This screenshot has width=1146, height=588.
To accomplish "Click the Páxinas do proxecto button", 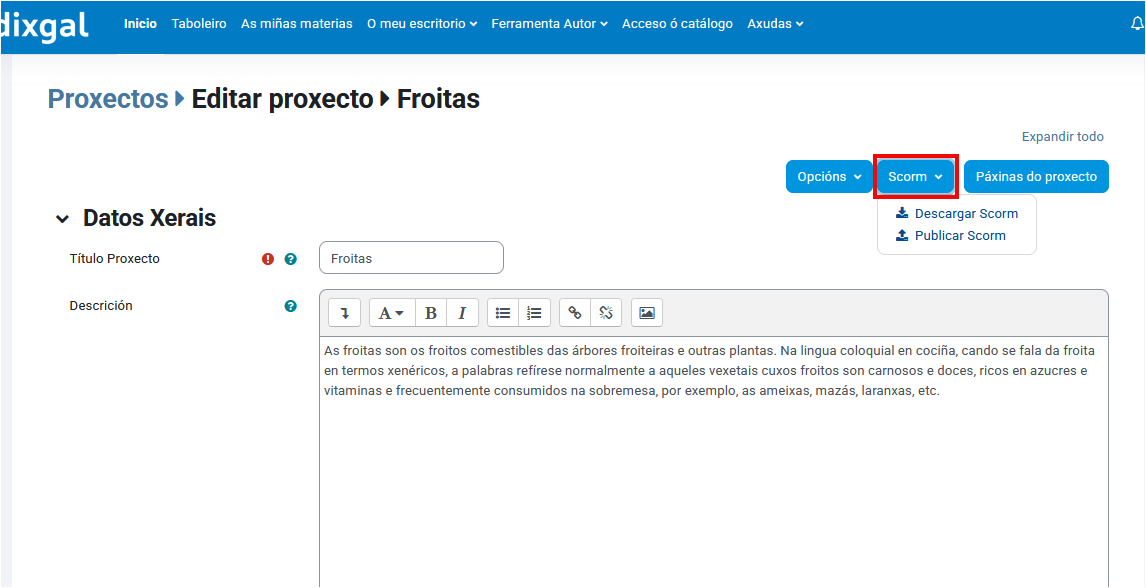I will pos(1036,177).
